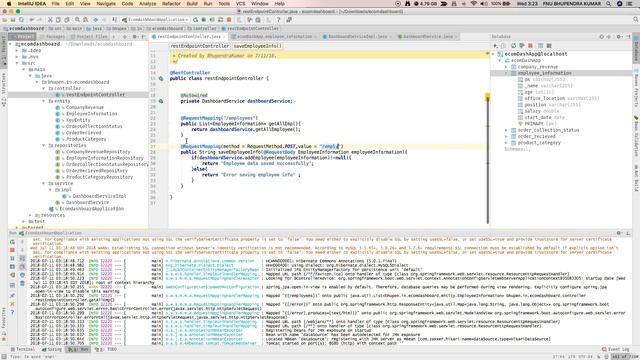Expand the resources folder
This screenshot has height=360, width=640.
pos(30,215)
